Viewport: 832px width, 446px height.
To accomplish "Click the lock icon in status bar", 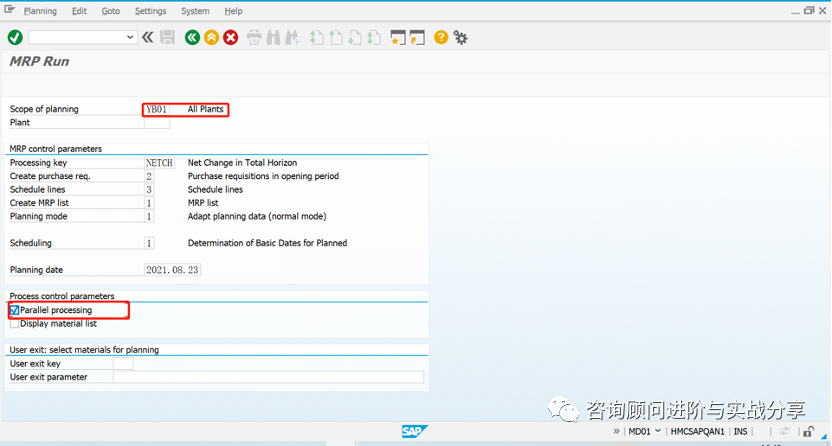I will pos(808,431).
